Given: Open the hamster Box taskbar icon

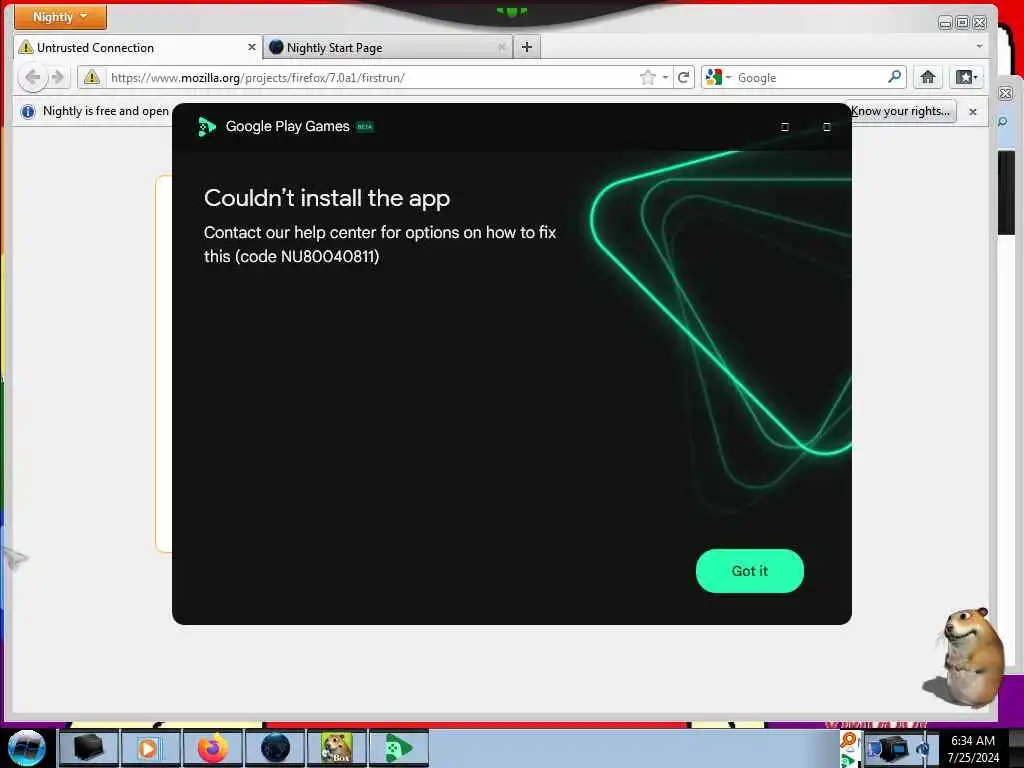Looking at the screenshot, I should pos(336,748).
